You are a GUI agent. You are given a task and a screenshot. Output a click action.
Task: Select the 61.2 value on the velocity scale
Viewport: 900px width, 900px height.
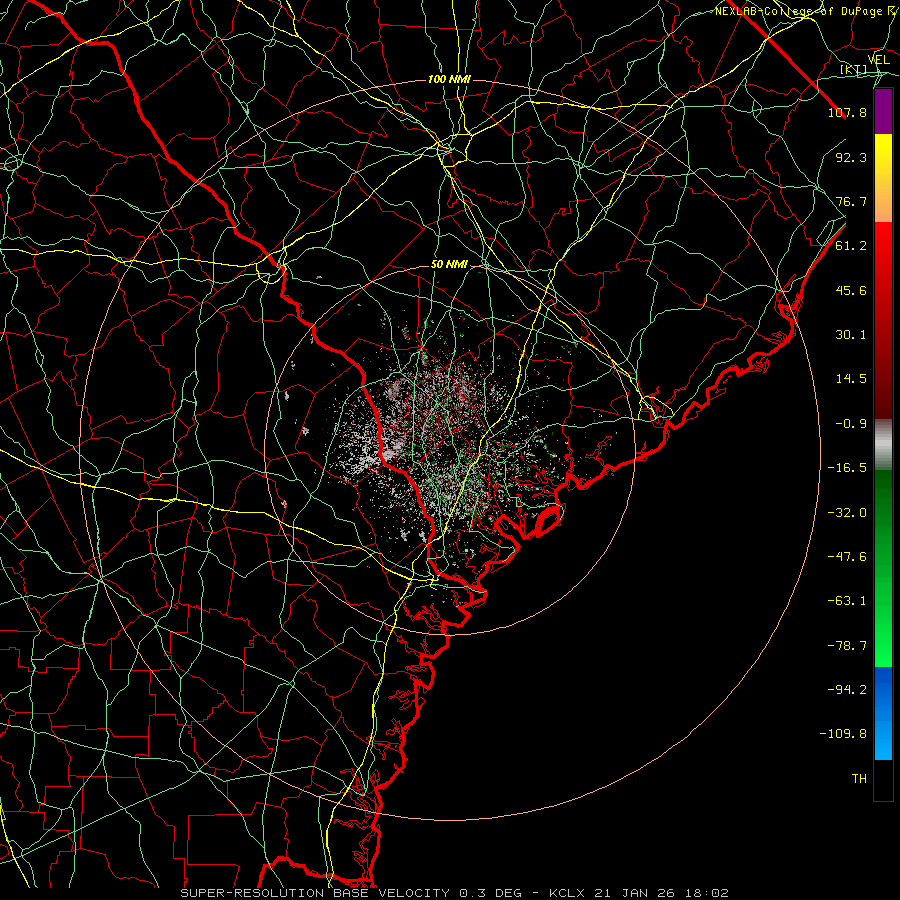(851, 246)
